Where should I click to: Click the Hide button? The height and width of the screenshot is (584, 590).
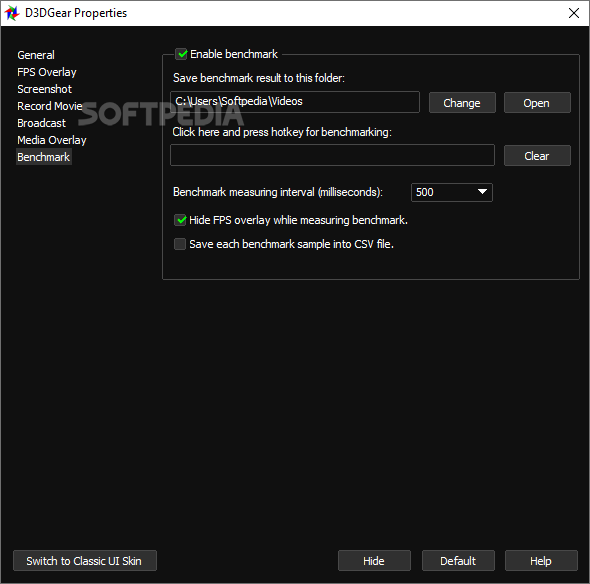tap(374, 561)
